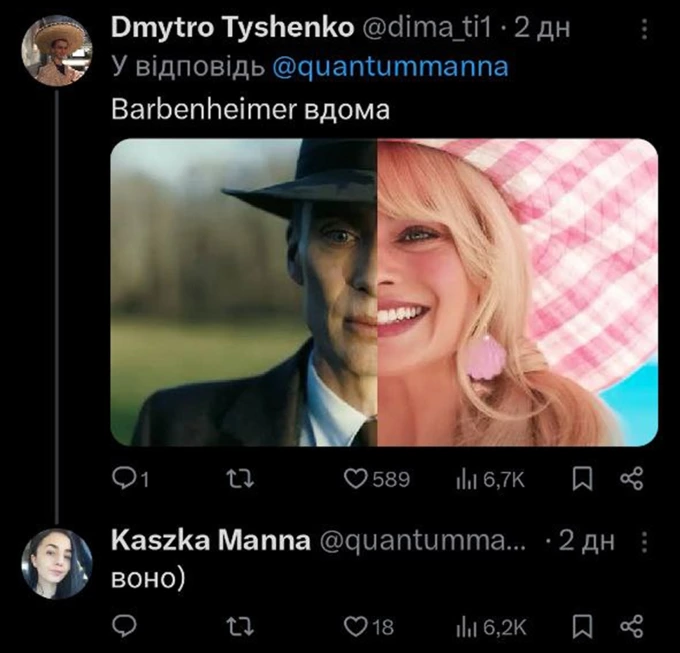Viewport: 680px width, 653px height.
Task: Reply to Kaszka Manna's 'воно)' tweet
Action: [x=124, y=626]
